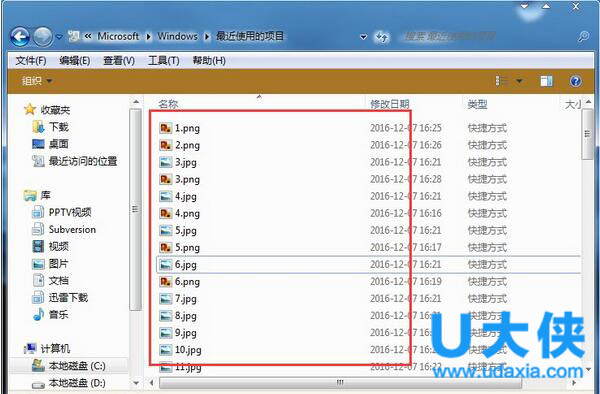
Task: Open recent pages dropdown beside Forward button
Action: [59, 37]
